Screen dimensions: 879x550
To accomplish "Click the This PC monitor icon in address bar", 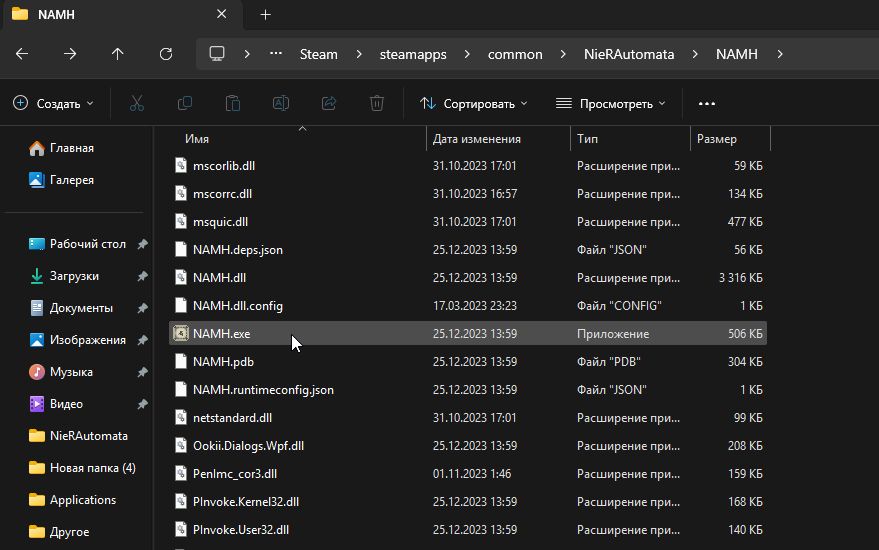I will (217, 54).
